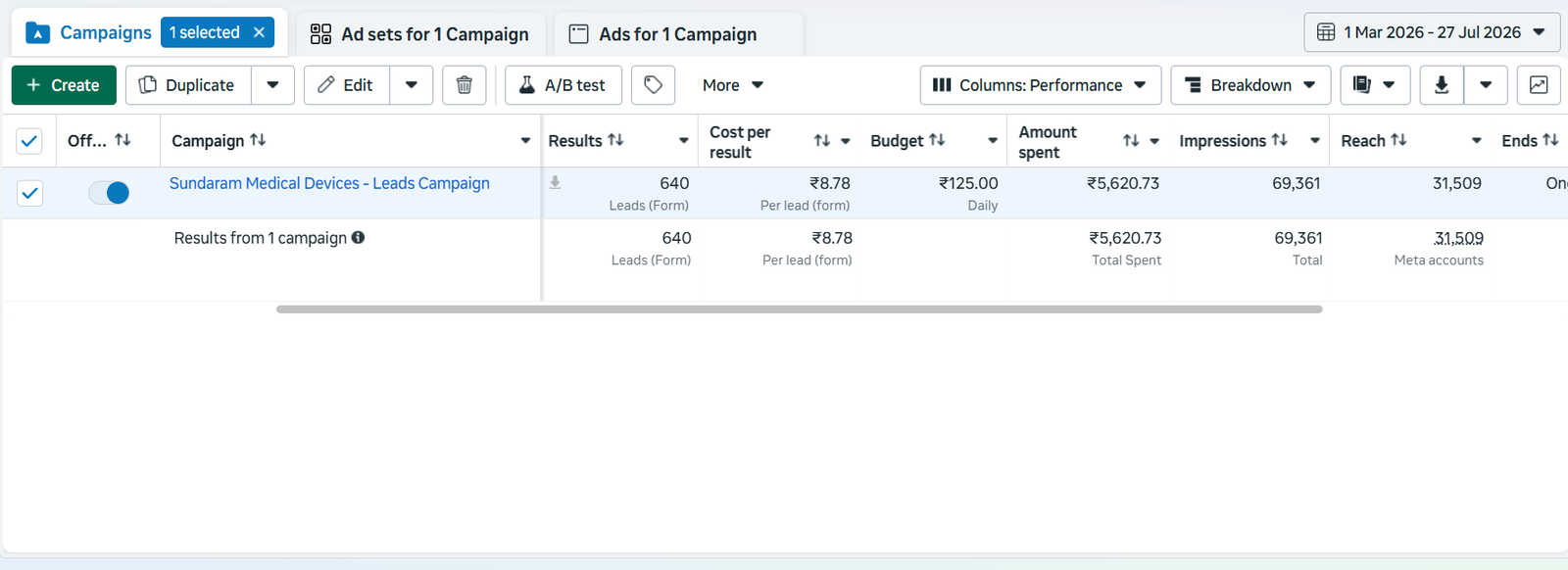Sort by the Off/On column

122,140
